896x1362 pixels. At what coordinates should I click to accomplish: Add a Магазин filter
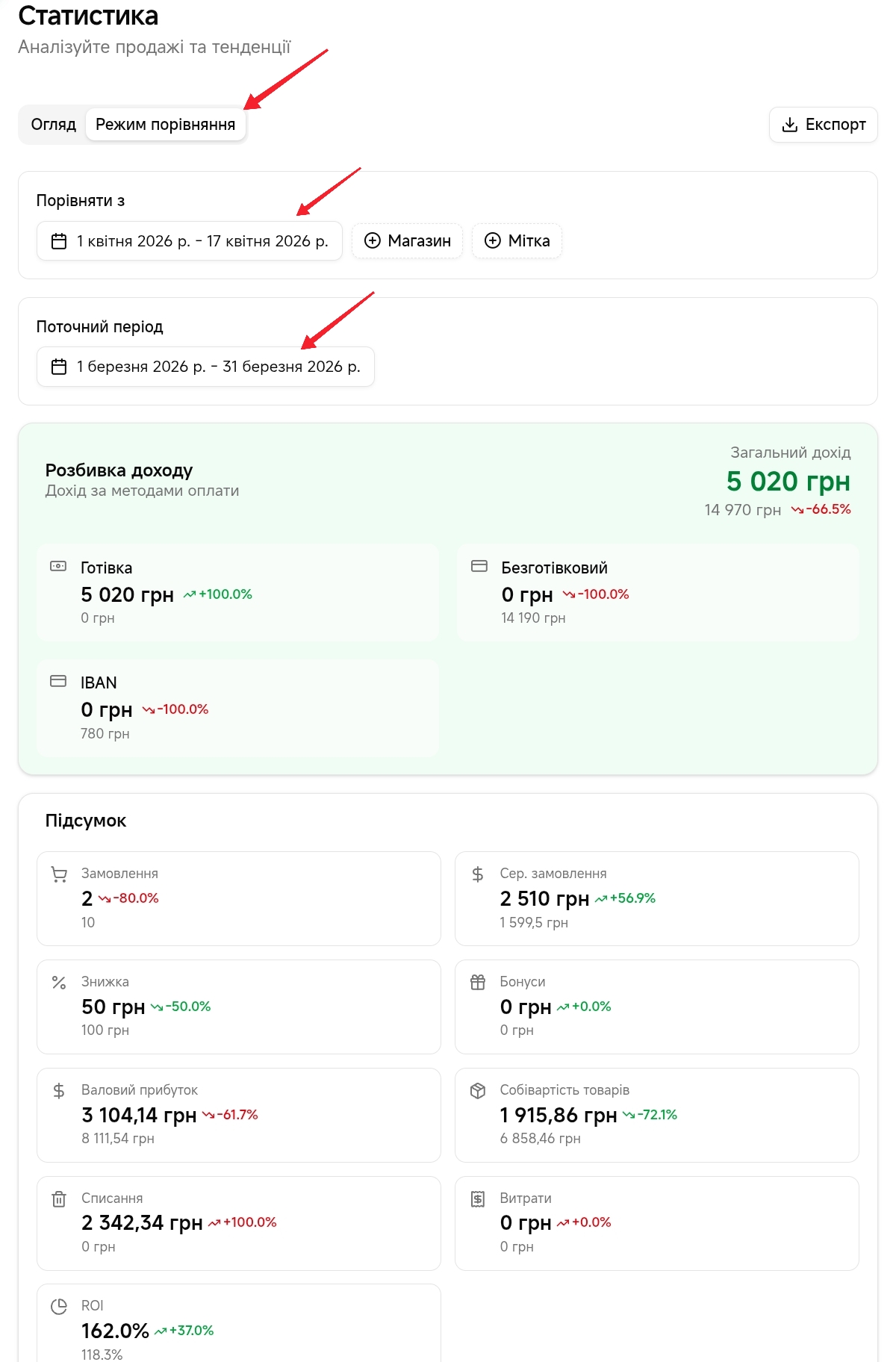click(x=407, y=241)
